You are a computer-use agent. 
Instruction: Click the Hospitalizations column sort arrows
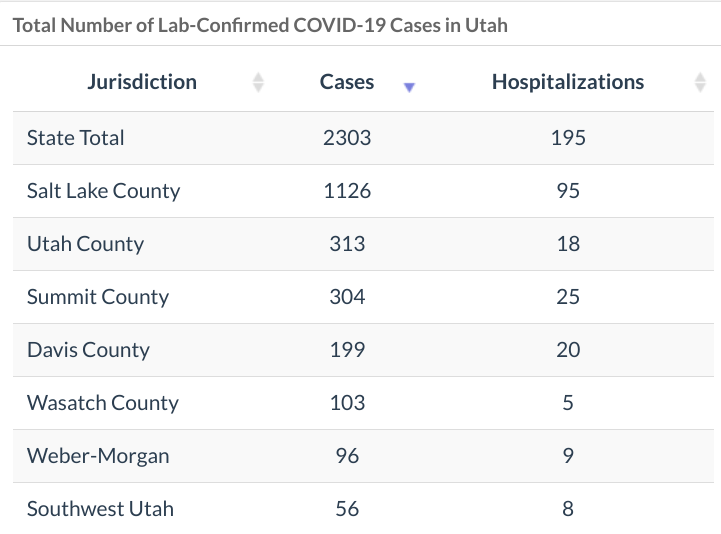tap(699, 83)
